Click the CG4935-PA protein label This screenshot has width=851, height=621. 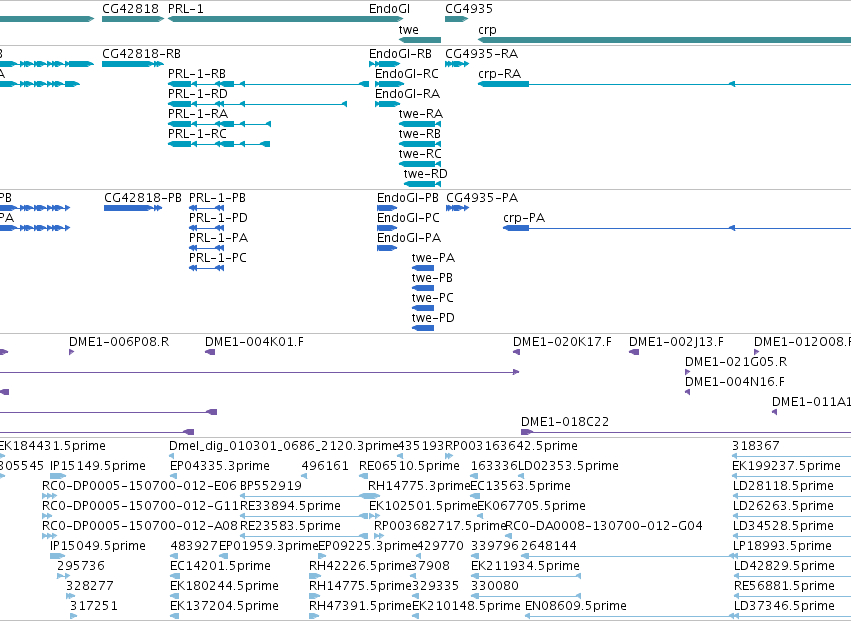coord(482,198)
